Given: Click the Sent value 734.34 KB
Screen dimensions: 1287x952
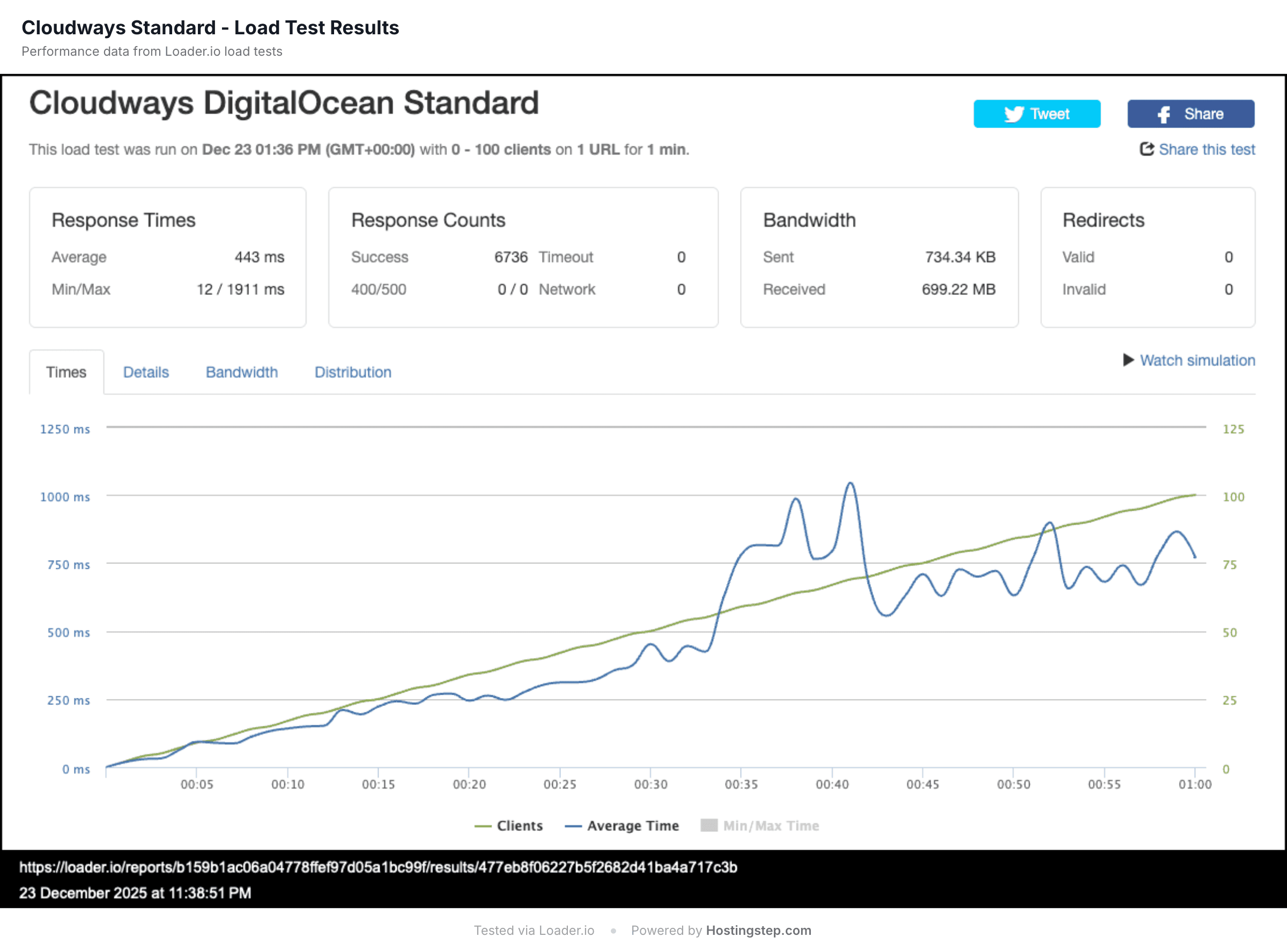Looking at the screenshot, I should click(960, 257).
